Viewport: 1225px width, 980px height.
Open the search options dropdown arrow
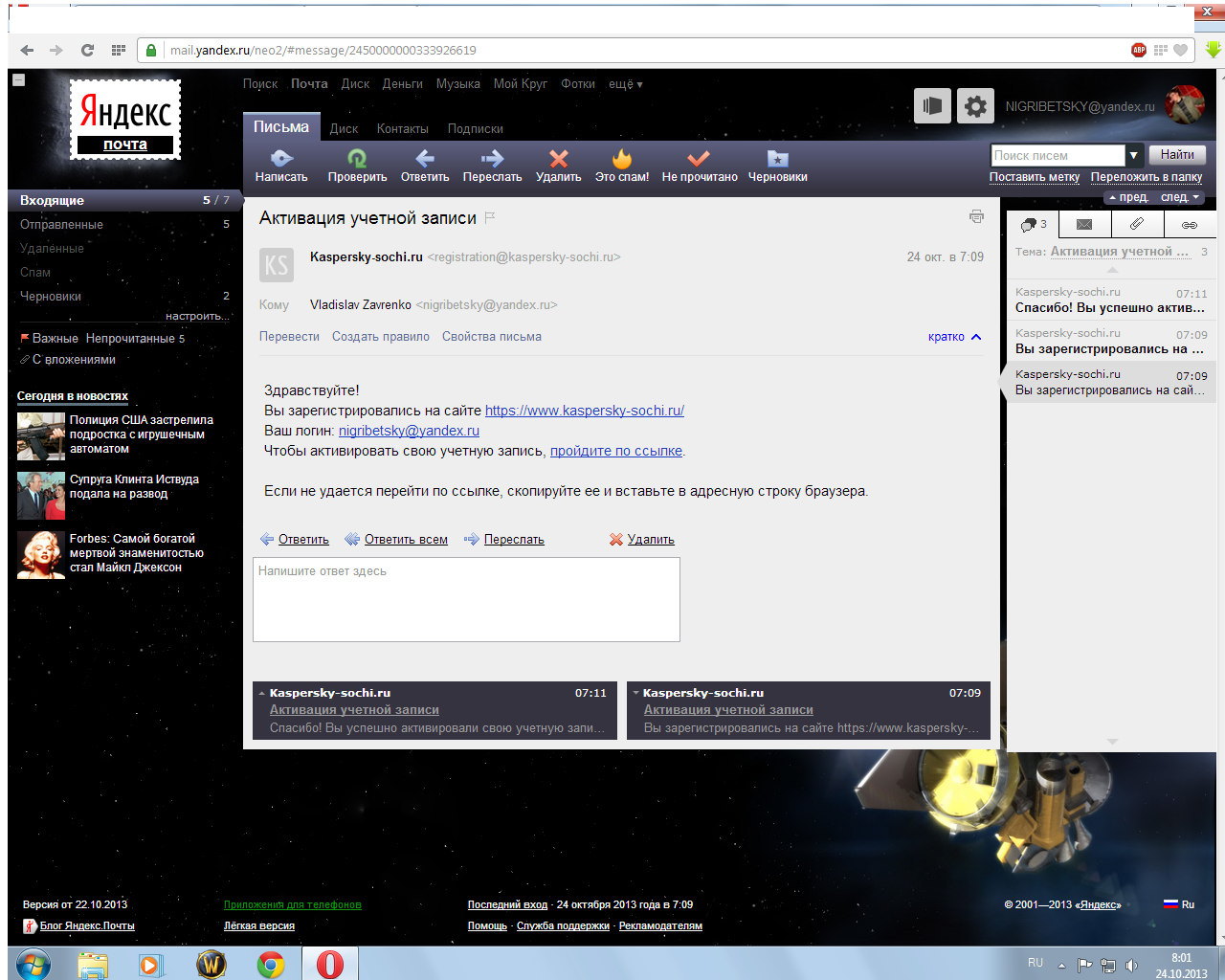pyautogui.click(x=1134, y=155)
